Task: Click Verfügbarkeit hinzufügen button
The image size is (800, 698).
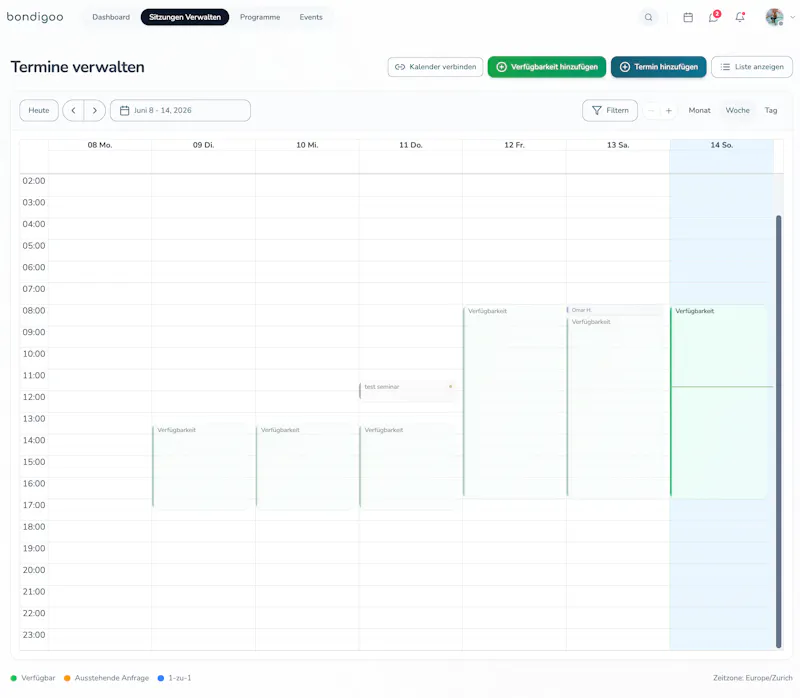Action: click(x=546, y=67)
